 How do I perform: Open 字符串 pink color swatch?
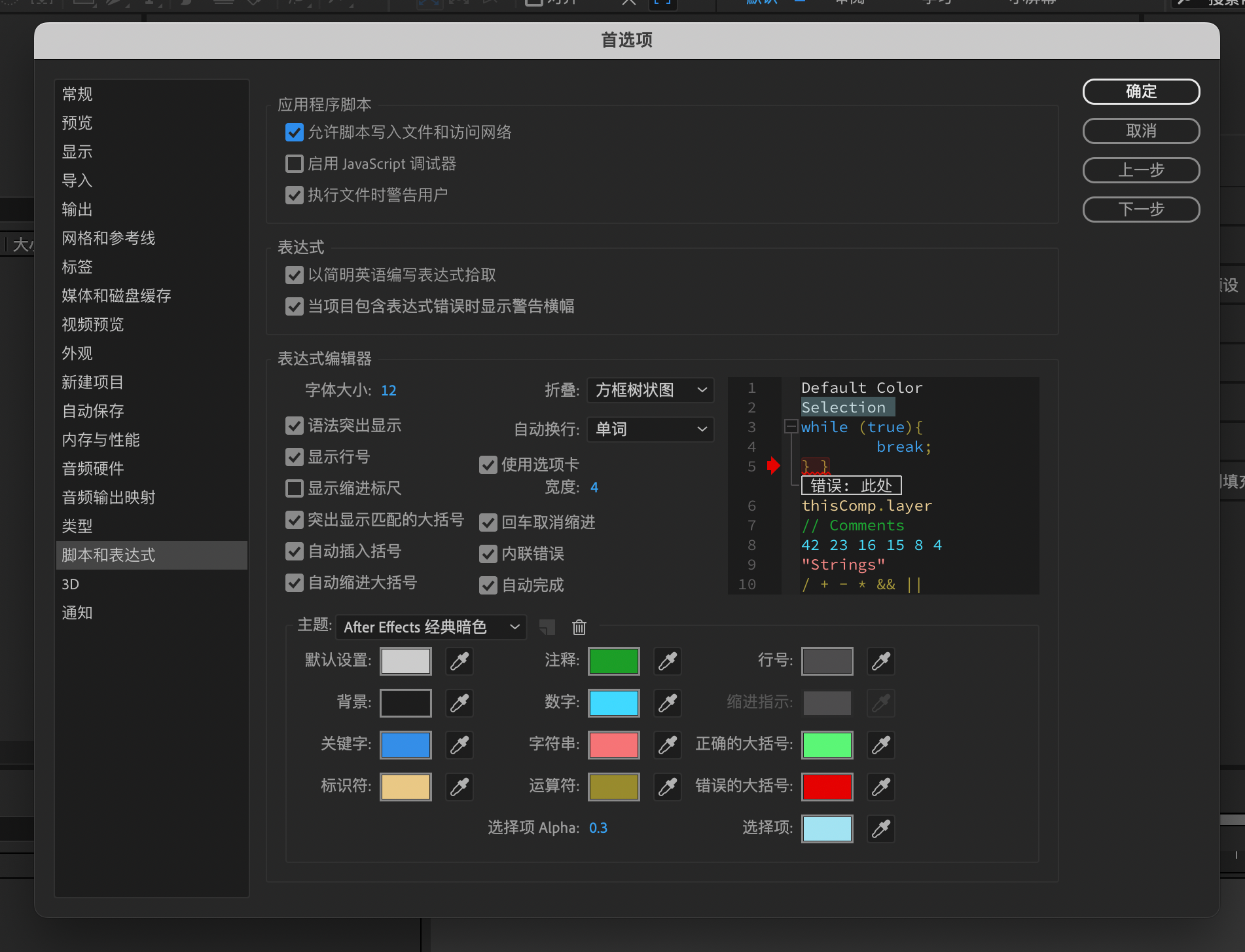point(614,745)
